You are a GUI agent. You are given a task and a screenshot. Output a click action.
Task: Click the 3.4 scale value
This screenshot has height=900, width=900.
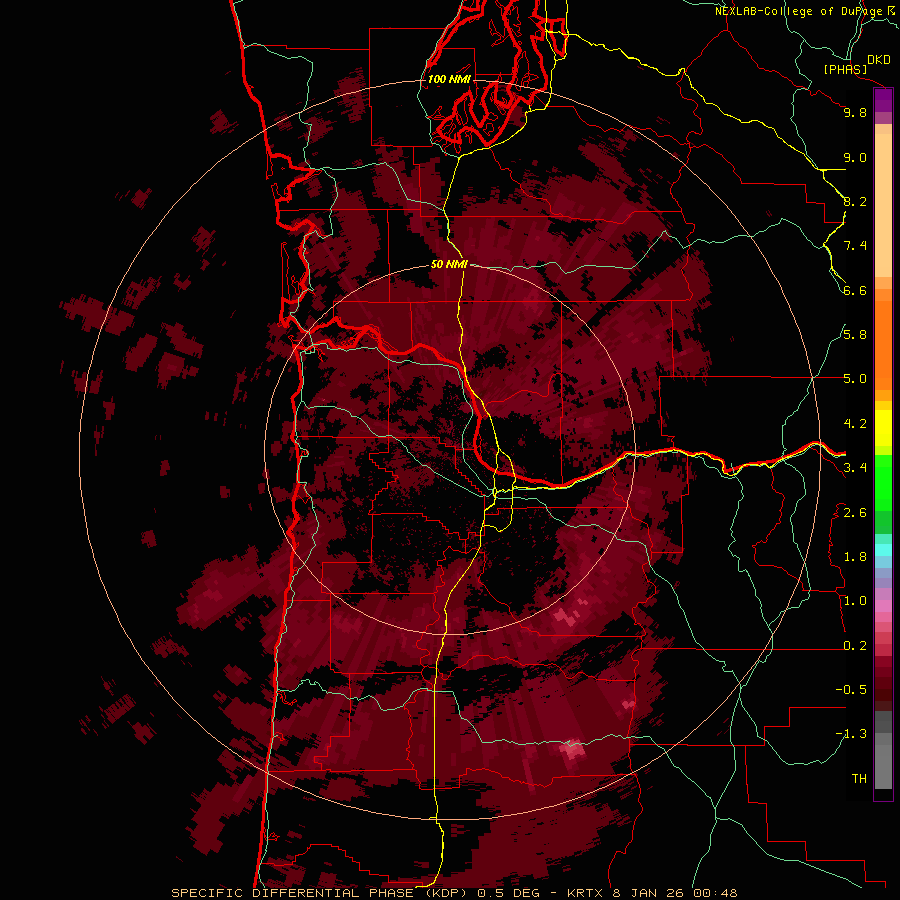click(x=855, y=468)
